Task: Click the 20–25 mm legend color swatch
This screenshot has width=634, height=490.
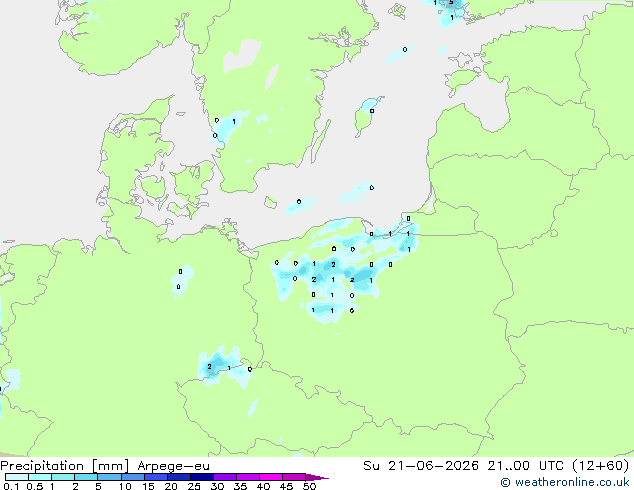Action: pos(178,477)
